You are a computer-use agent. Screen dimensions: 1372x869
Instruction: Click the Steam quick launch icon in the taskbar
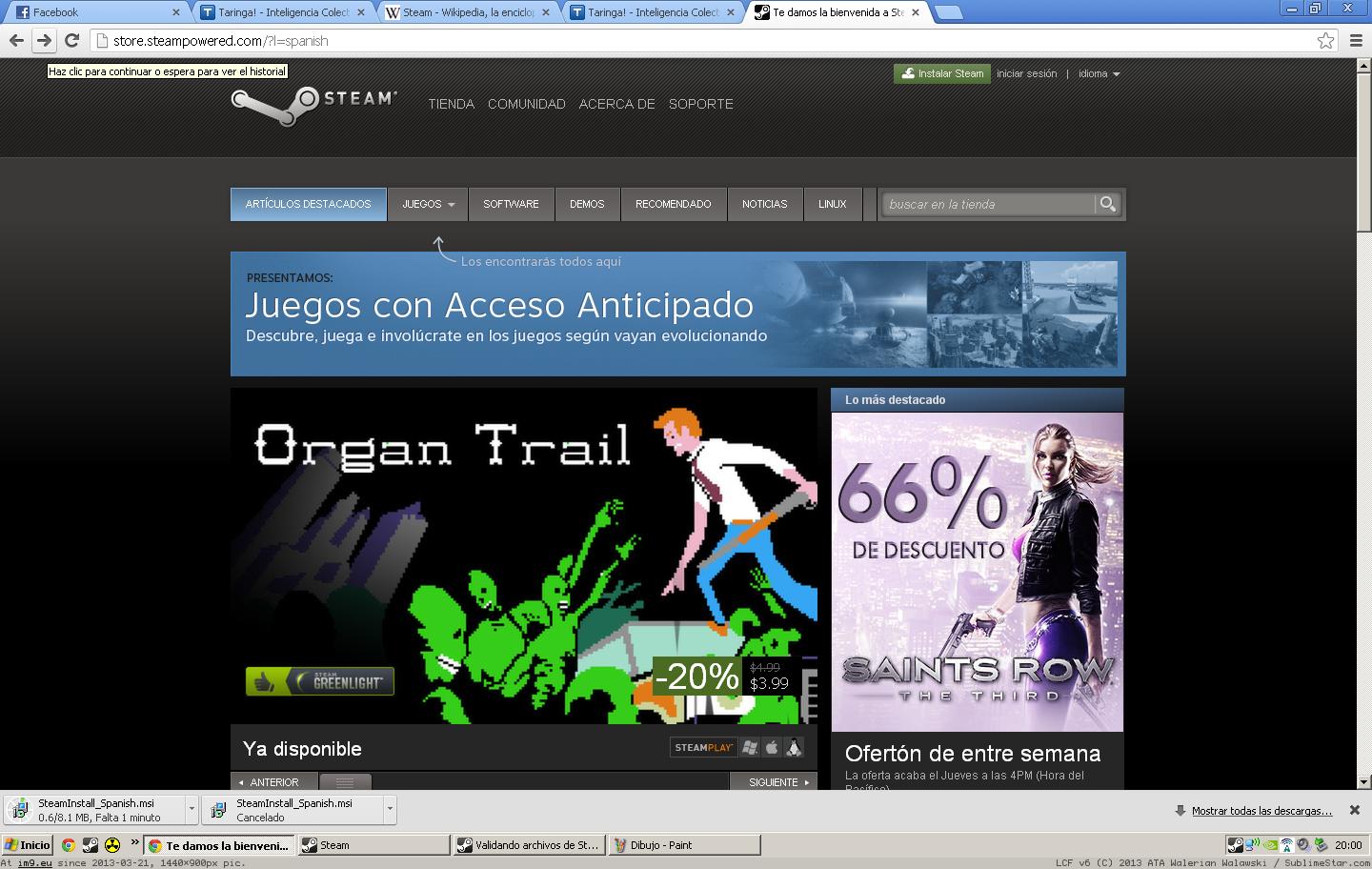[x=91, y=845]
